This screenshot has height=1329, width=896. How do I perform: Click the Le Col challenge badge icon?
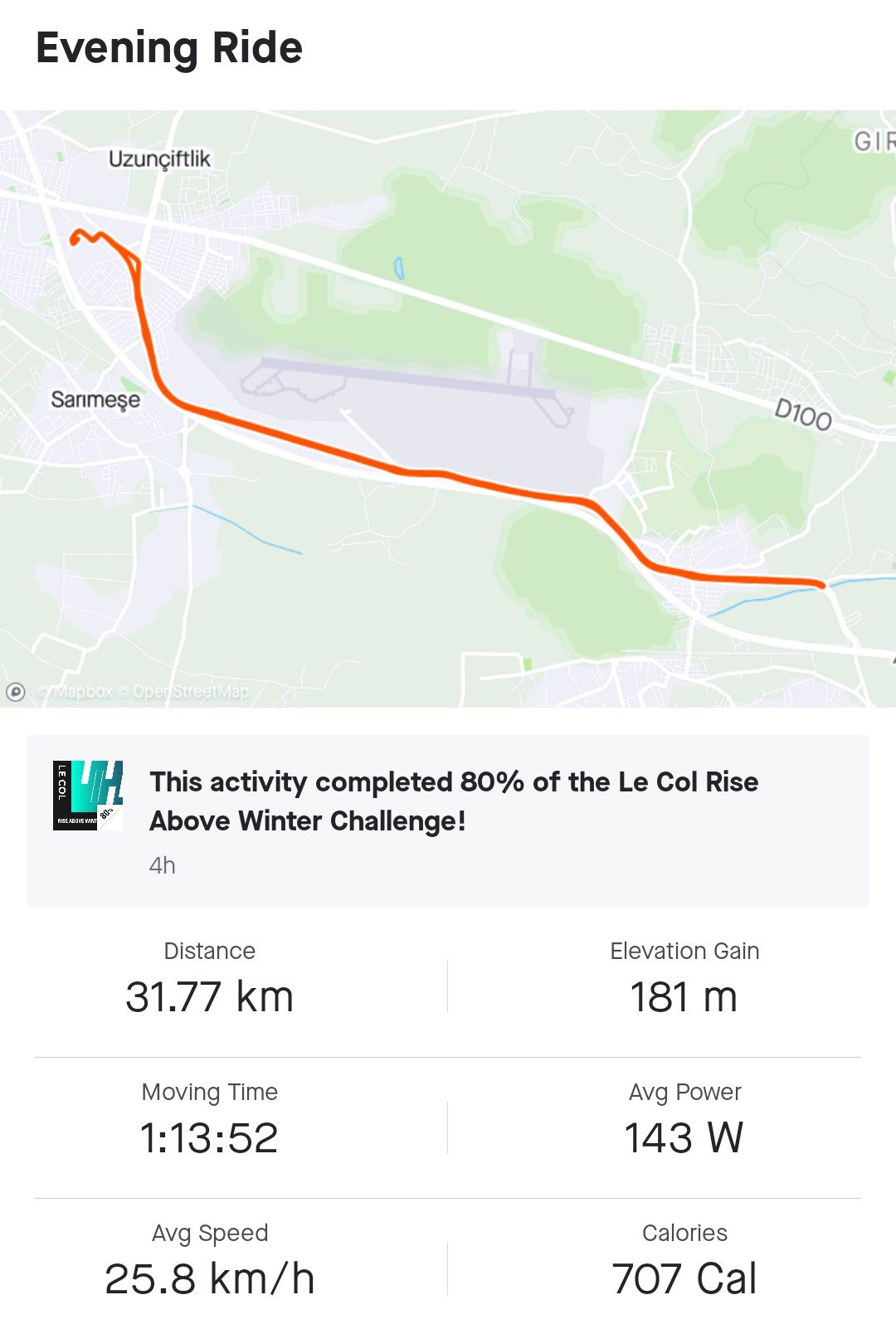click(88, 796)
